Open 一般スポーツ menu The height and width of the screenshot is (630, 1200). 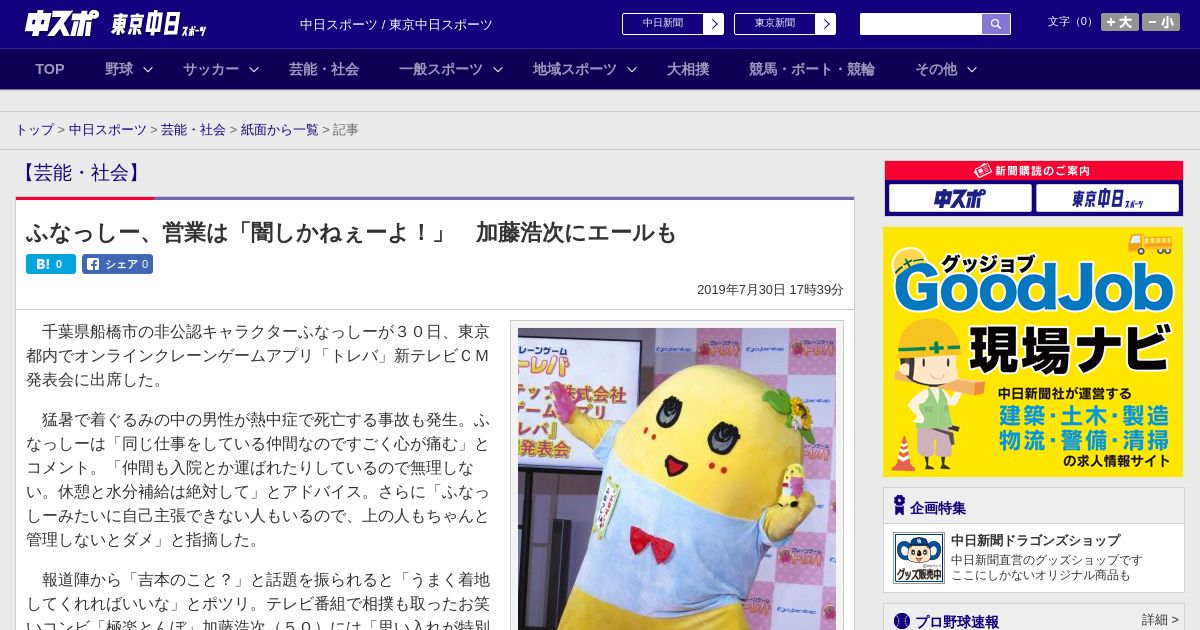pyautogui.click(x=441, y=69)
